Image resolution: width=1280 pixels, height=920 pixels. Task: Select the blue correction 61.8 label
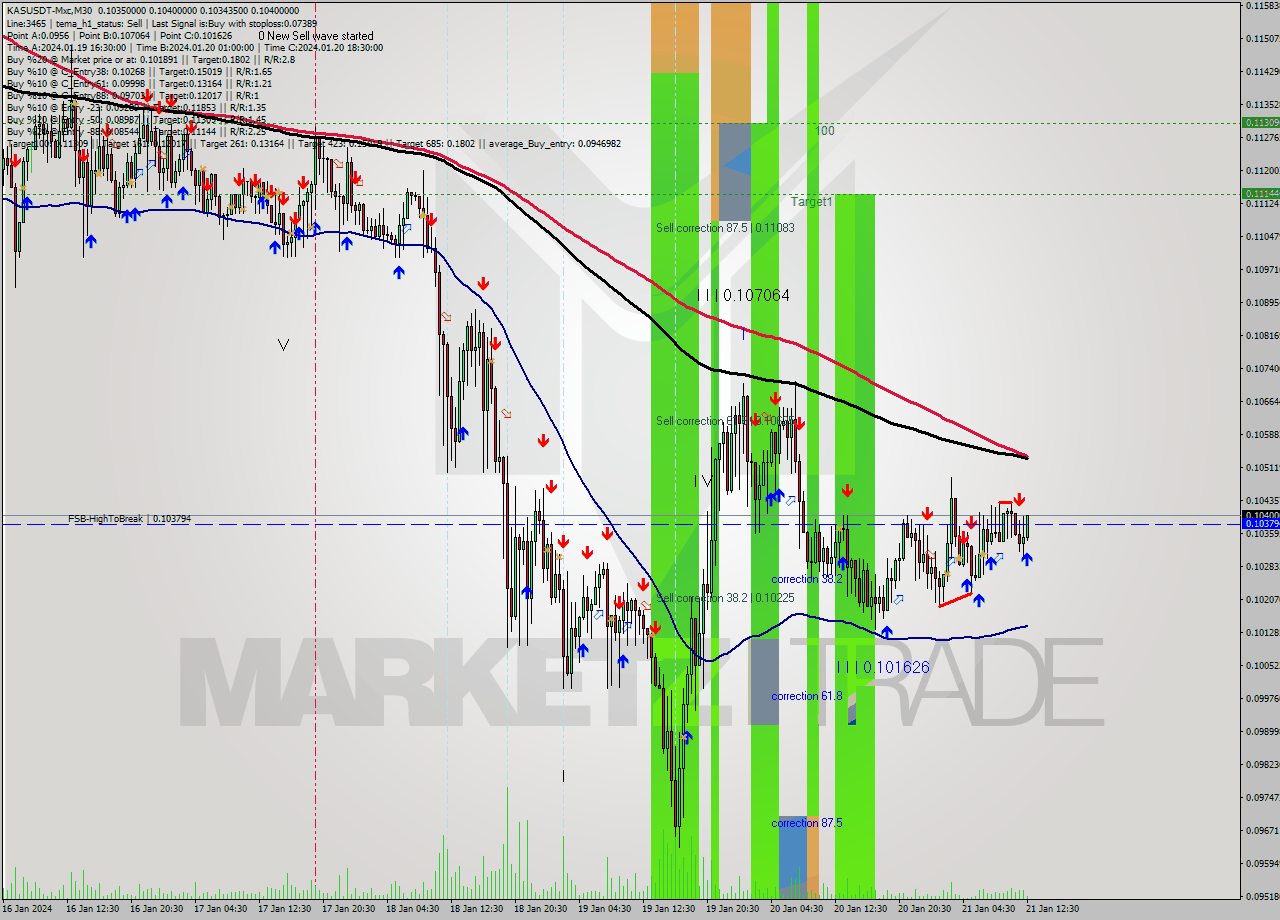point(806,696)
